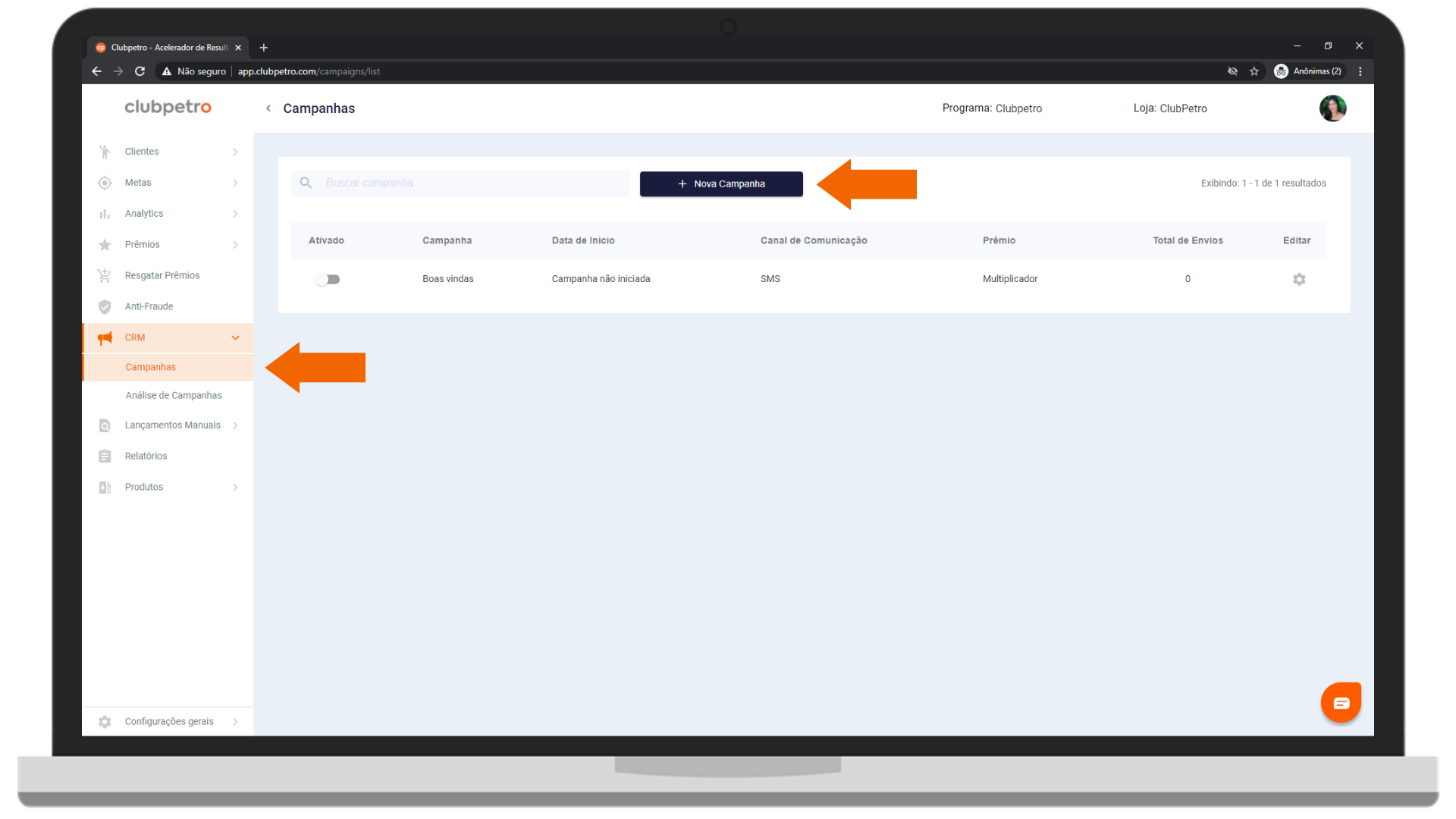Toggle the Boas vindas campaign activation switch
Image resolution: width=1456 pixels, height=819 pixels.
point(328,279)
